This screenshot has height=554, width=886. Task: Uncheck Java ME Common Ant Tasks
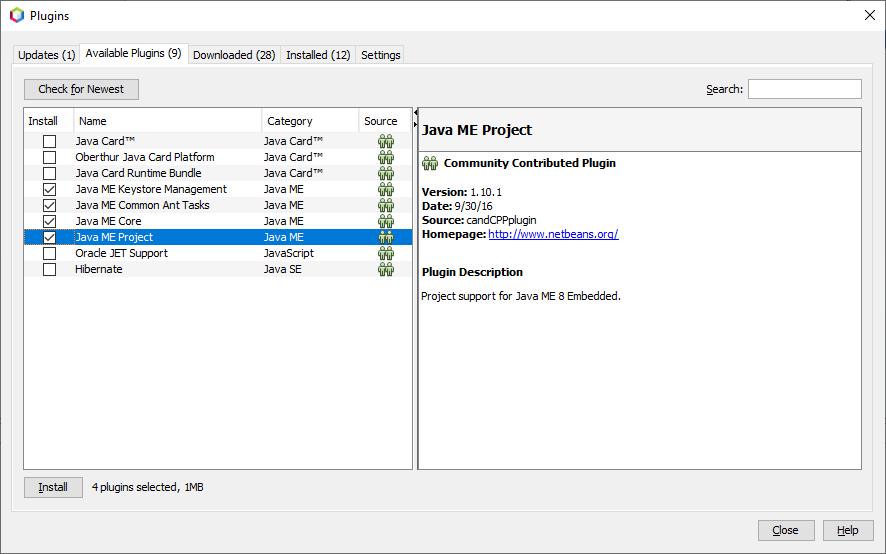point(50,205)
